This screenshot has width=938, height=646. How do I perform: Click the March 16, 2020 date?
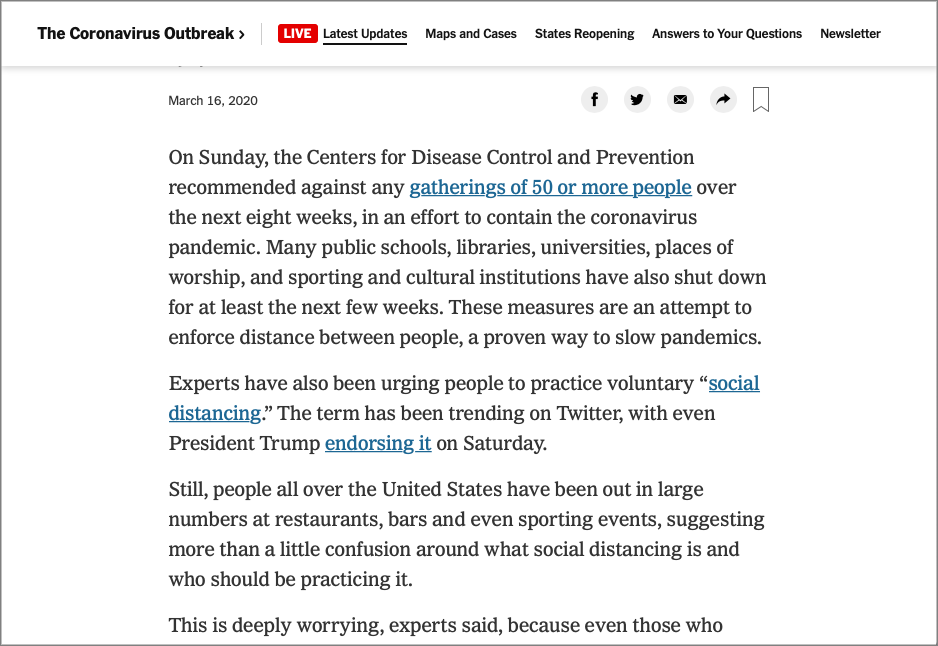point(213,101)
